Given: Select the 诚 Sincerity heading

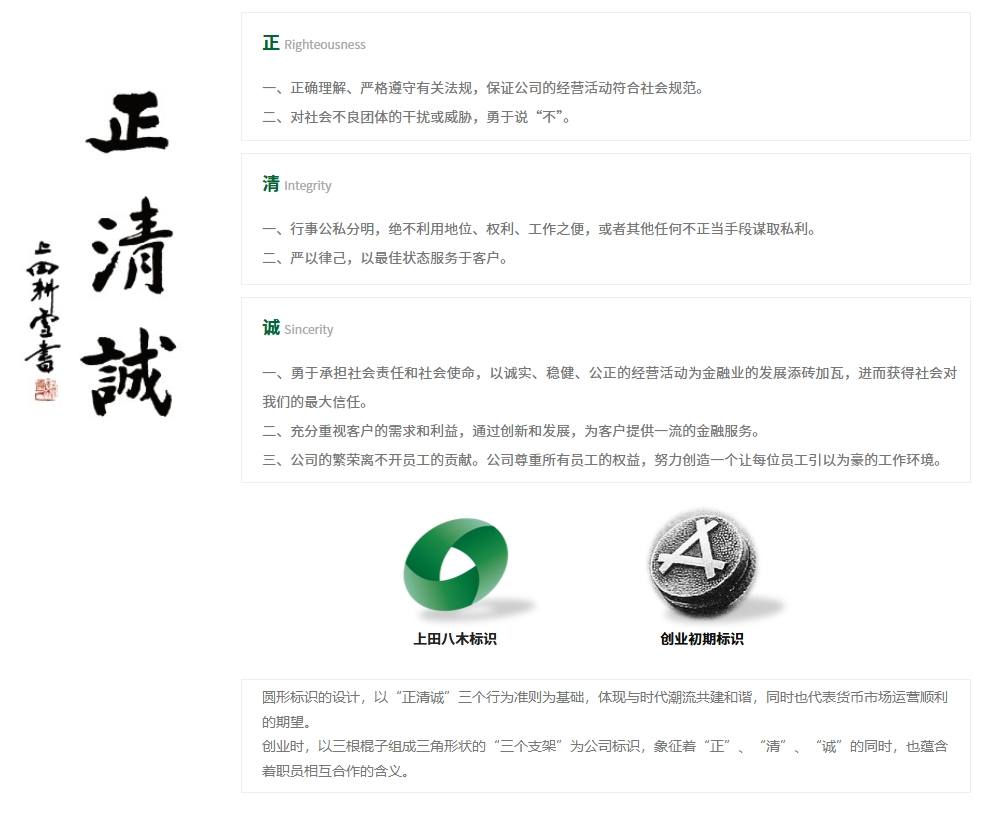Looking at the screenshot, I should click(x=298, y=329).
